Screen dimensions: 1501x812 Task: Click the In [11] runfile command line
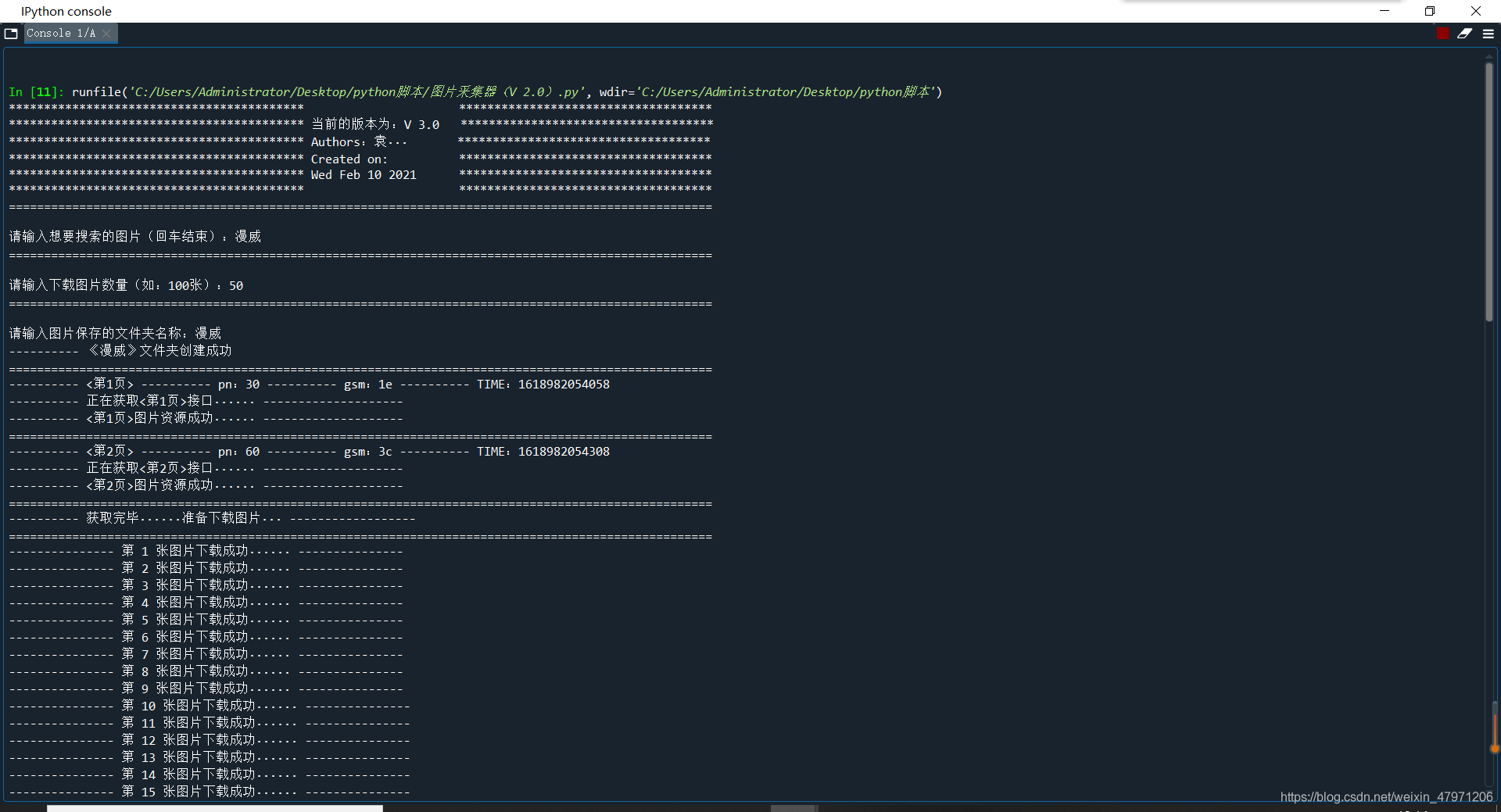[475, 92]
